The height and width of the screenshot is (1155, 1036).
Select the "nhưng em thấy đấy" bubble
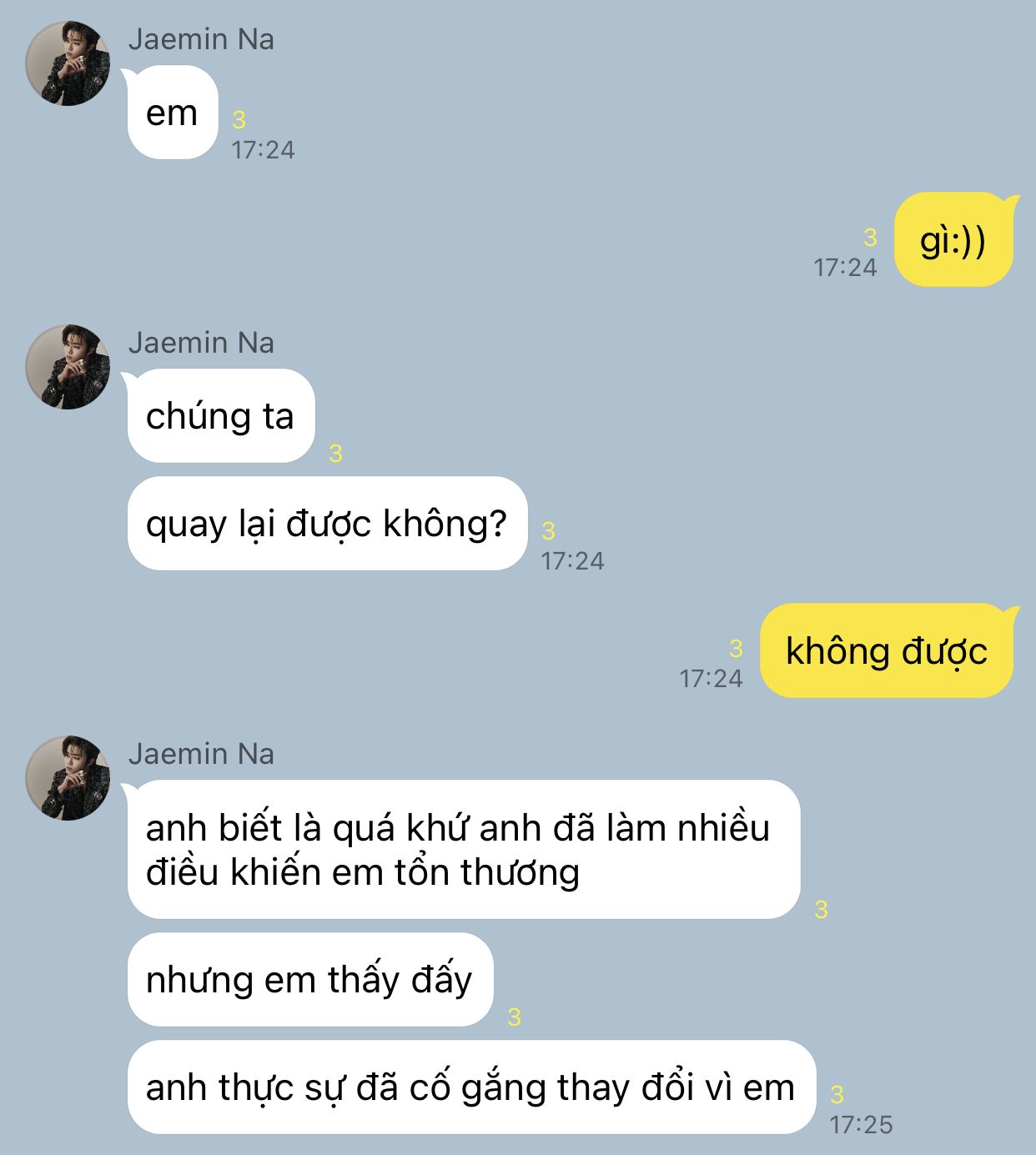point(310,979)
